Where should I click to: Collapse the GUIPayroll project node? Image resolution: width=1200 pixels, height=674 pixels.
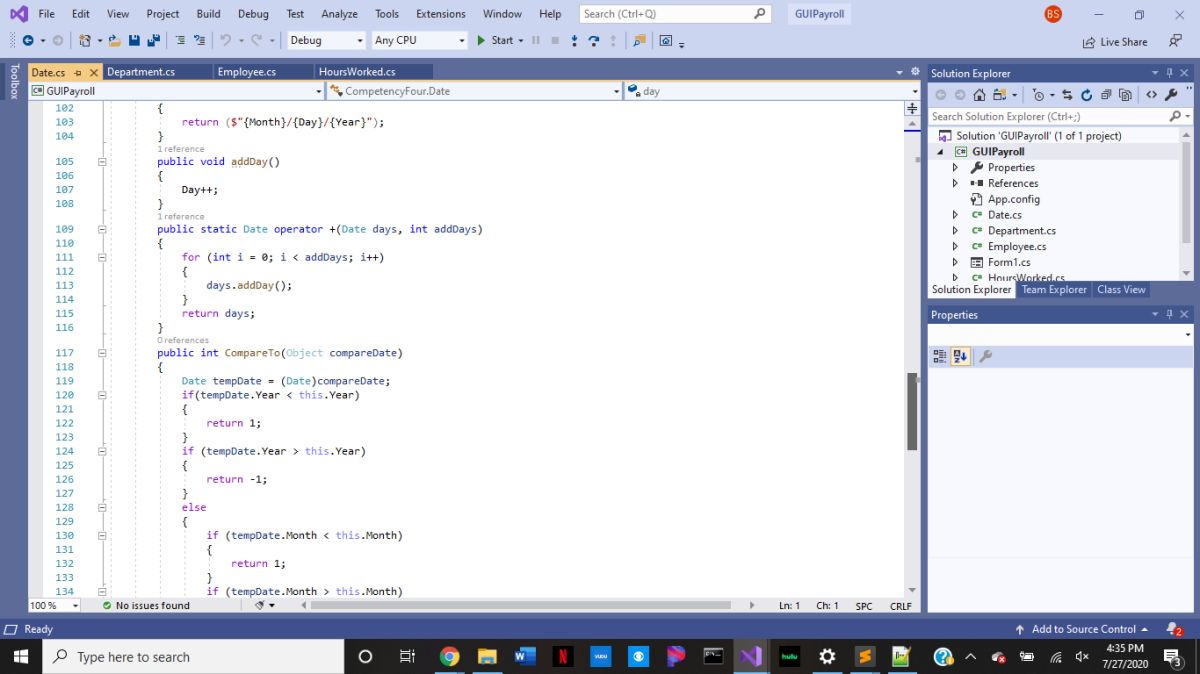940,152
